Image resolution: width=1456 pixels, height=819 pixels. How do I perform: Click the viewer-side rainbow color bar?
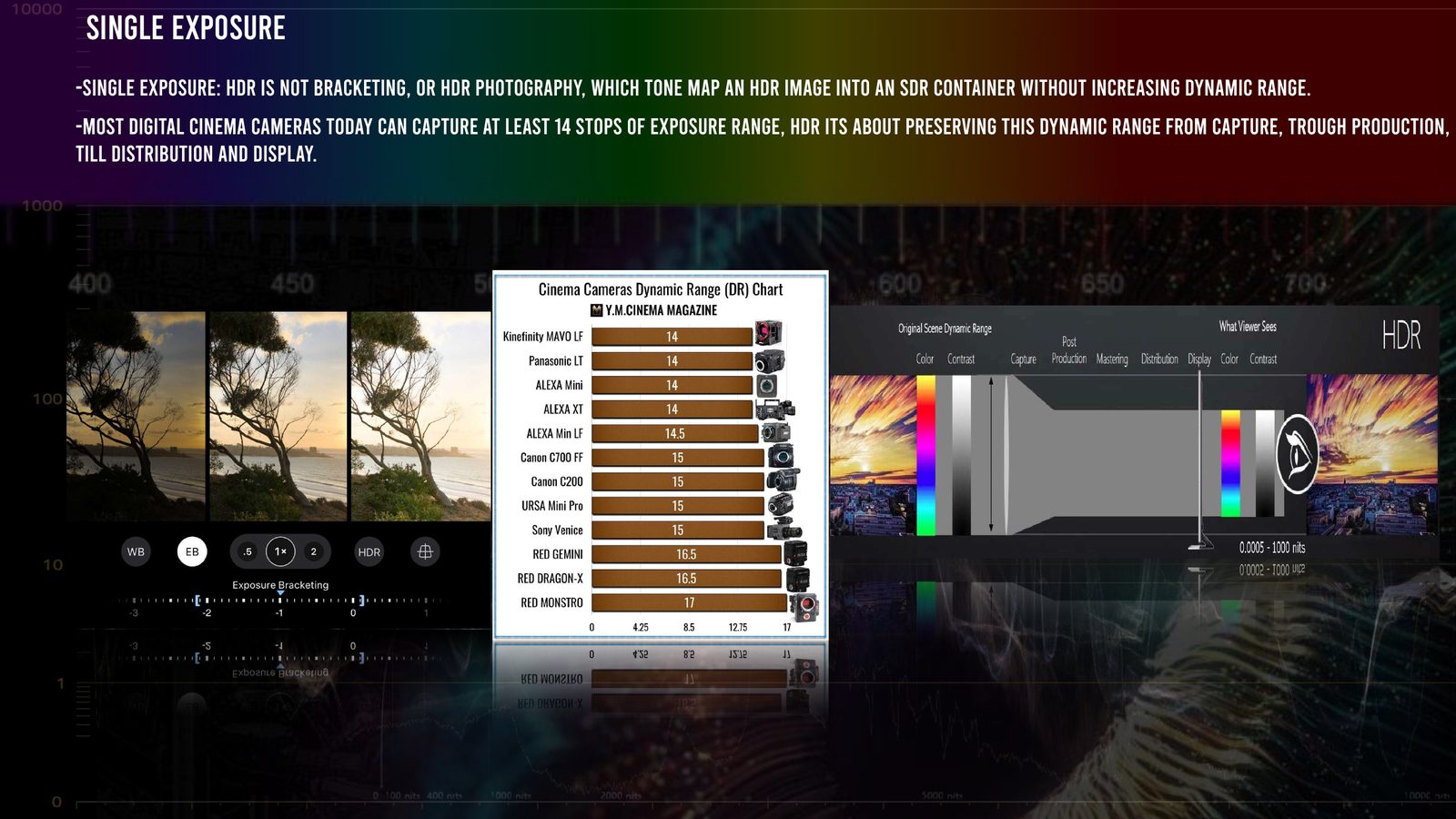1230,463
